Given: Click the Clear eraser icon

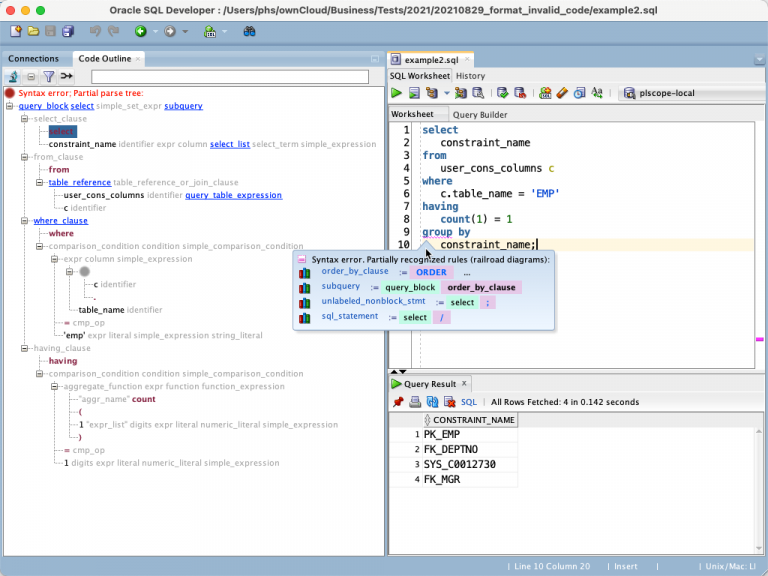Looking at the screenshot, I should pos(562,93).
